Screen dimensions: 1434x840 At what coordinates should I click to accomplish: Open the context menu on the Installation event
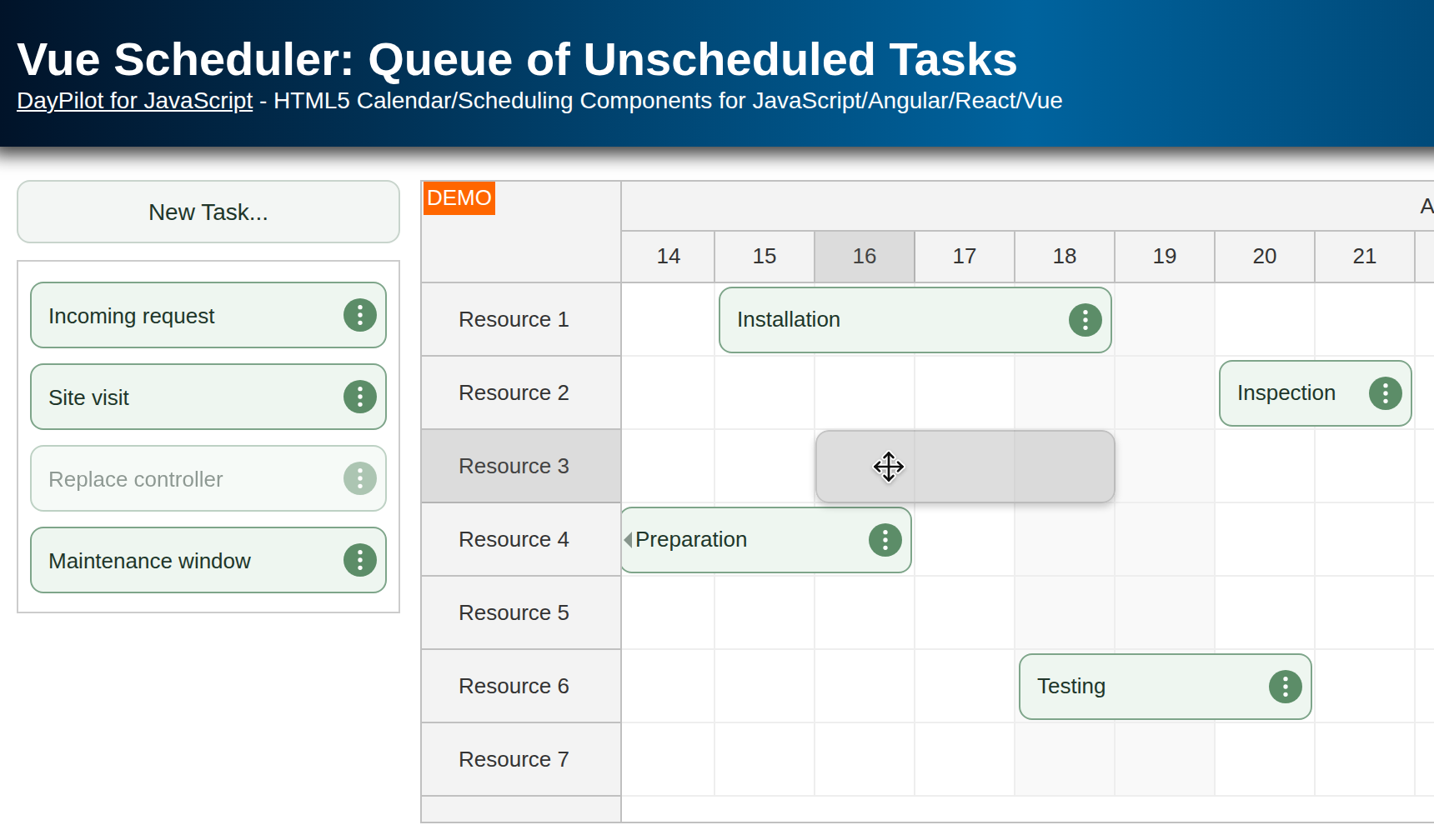tap(1085, 319)
